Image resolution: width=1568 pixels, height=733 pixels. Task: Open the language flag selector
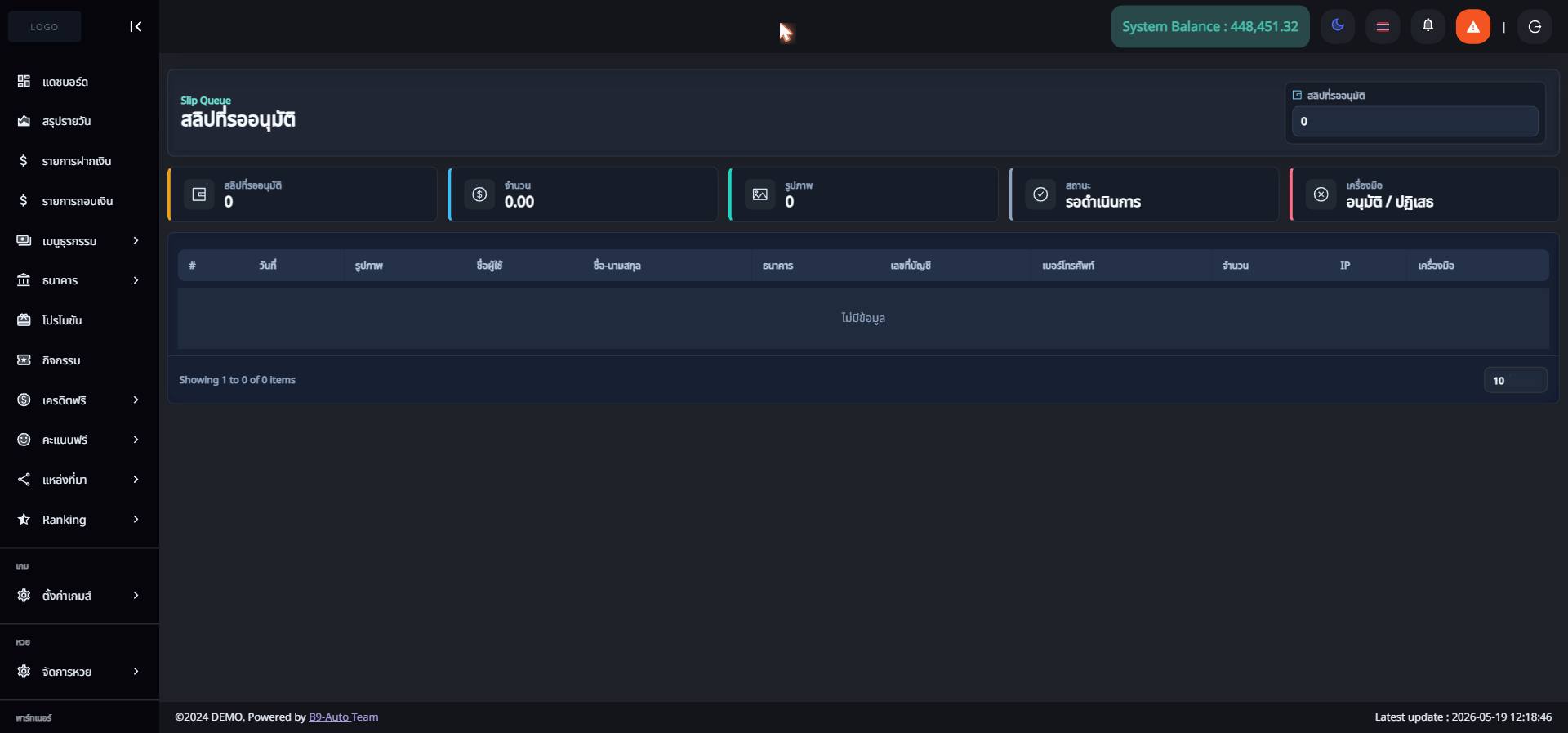[1383, 26]
